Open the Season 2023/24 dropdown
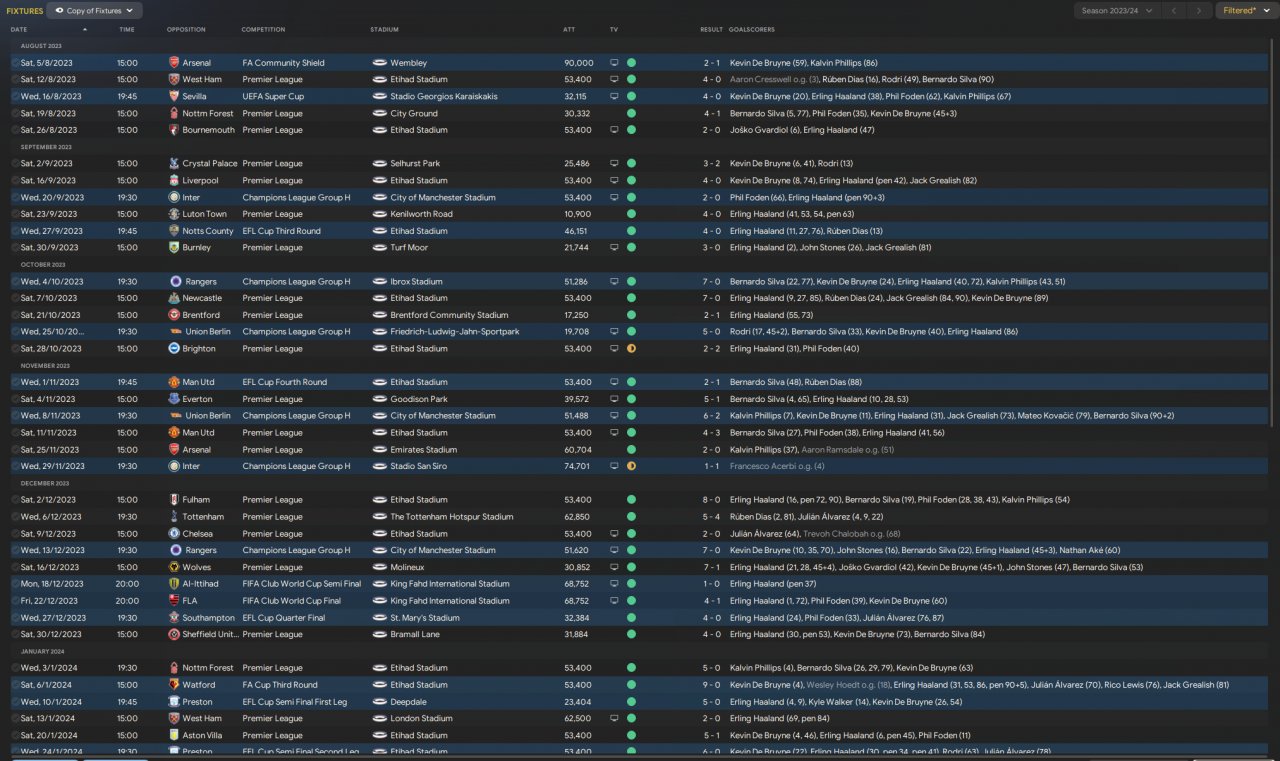This screenshot has height=761, width=1280. [1117, 10]
